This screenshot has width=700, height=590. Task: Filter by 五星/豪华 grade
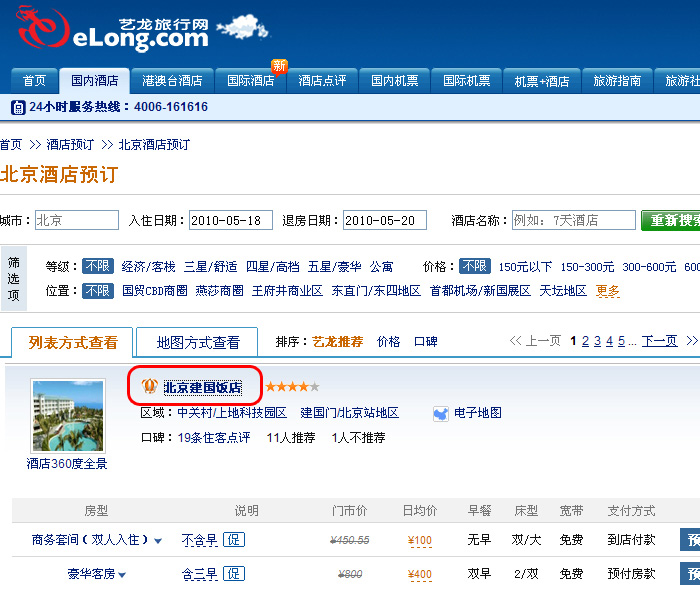pos(334,267)
